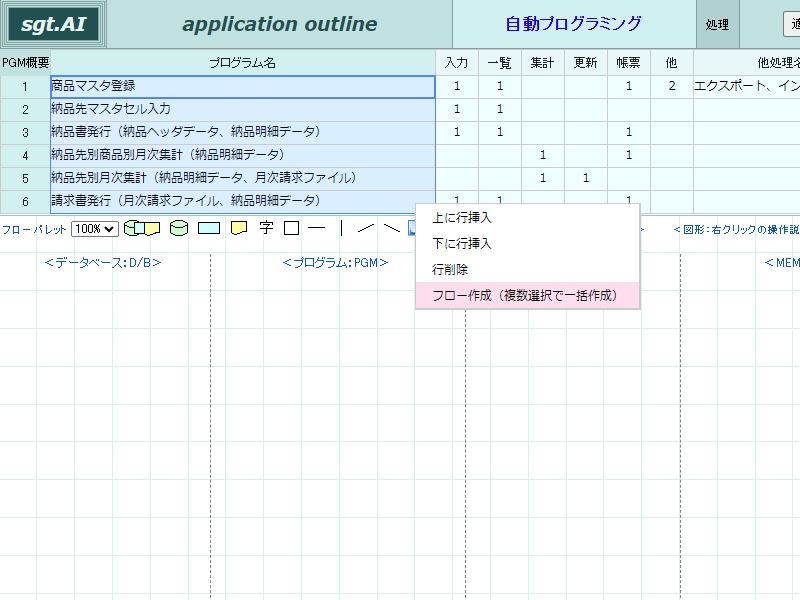Image resolution: width=800 pixels, height=600 pixels.
Task: Select the 字 text tool
Action: pos(266,228)
